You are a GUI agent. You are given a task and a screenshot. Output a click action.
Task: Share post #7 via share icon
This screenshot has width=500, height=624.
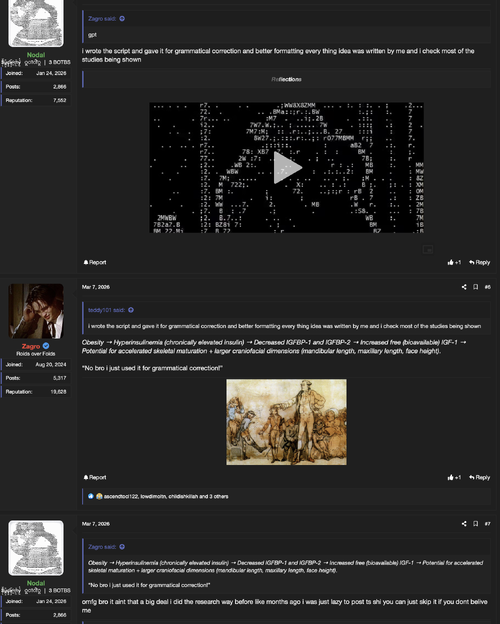pos(464,524)
